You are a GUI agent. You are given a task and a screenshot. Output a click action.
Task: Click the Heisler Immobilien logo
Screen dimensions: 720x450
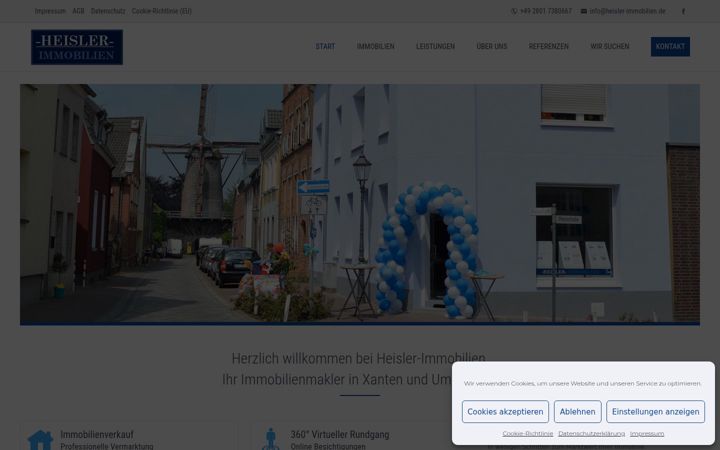coord(77,47)
